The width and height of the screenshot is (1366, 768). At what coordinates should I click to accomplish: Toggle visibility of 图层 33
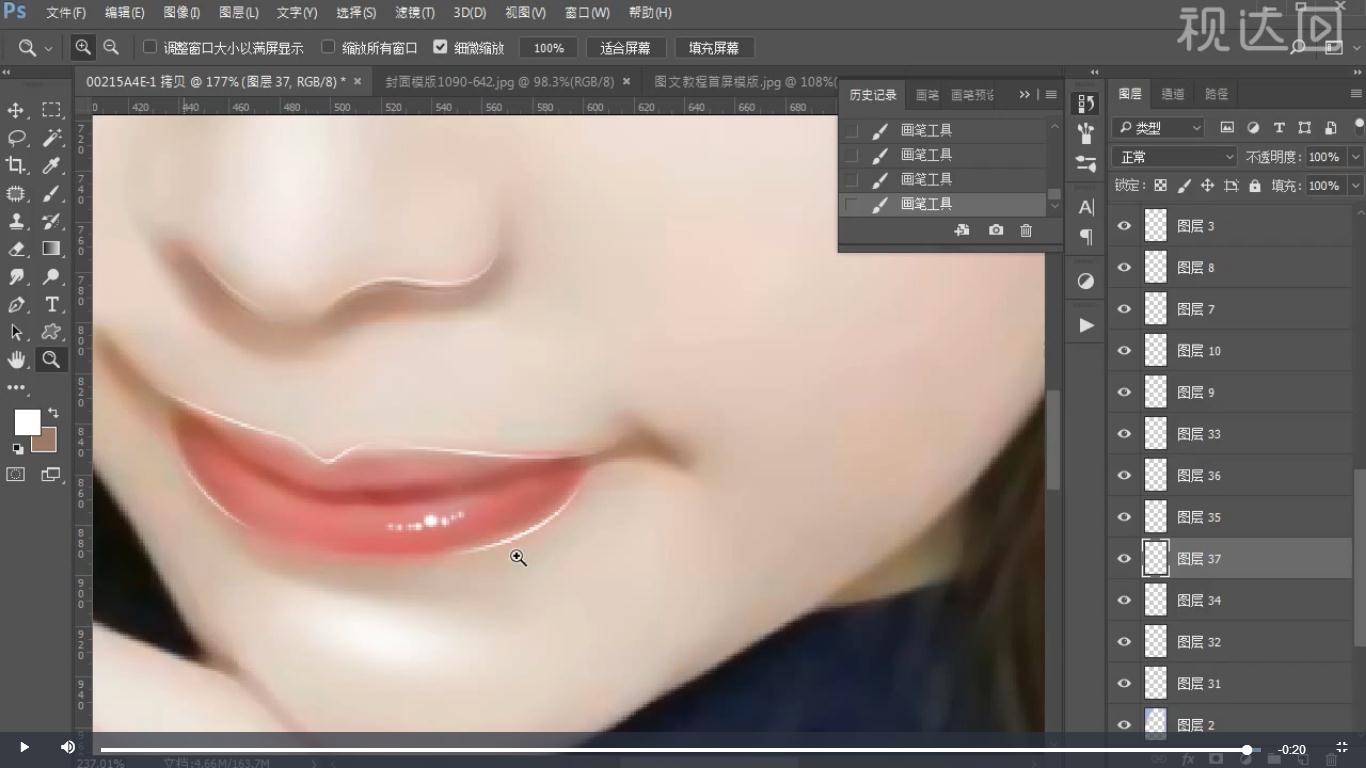tap(1124, 434)
